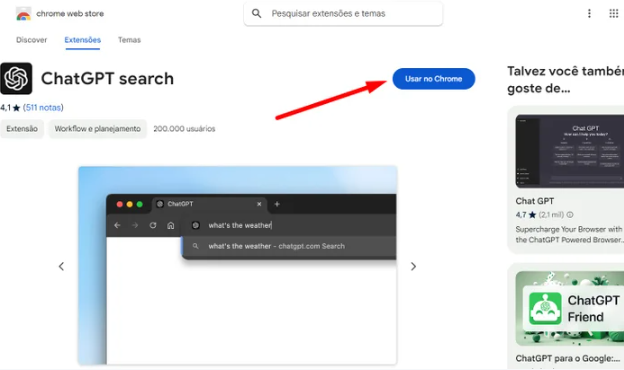Switch to the Discover tab

pos(31,40)
